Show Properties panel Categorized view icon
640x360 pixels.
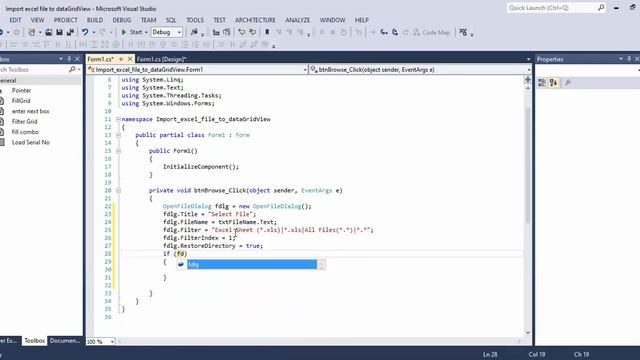(542, 83)
